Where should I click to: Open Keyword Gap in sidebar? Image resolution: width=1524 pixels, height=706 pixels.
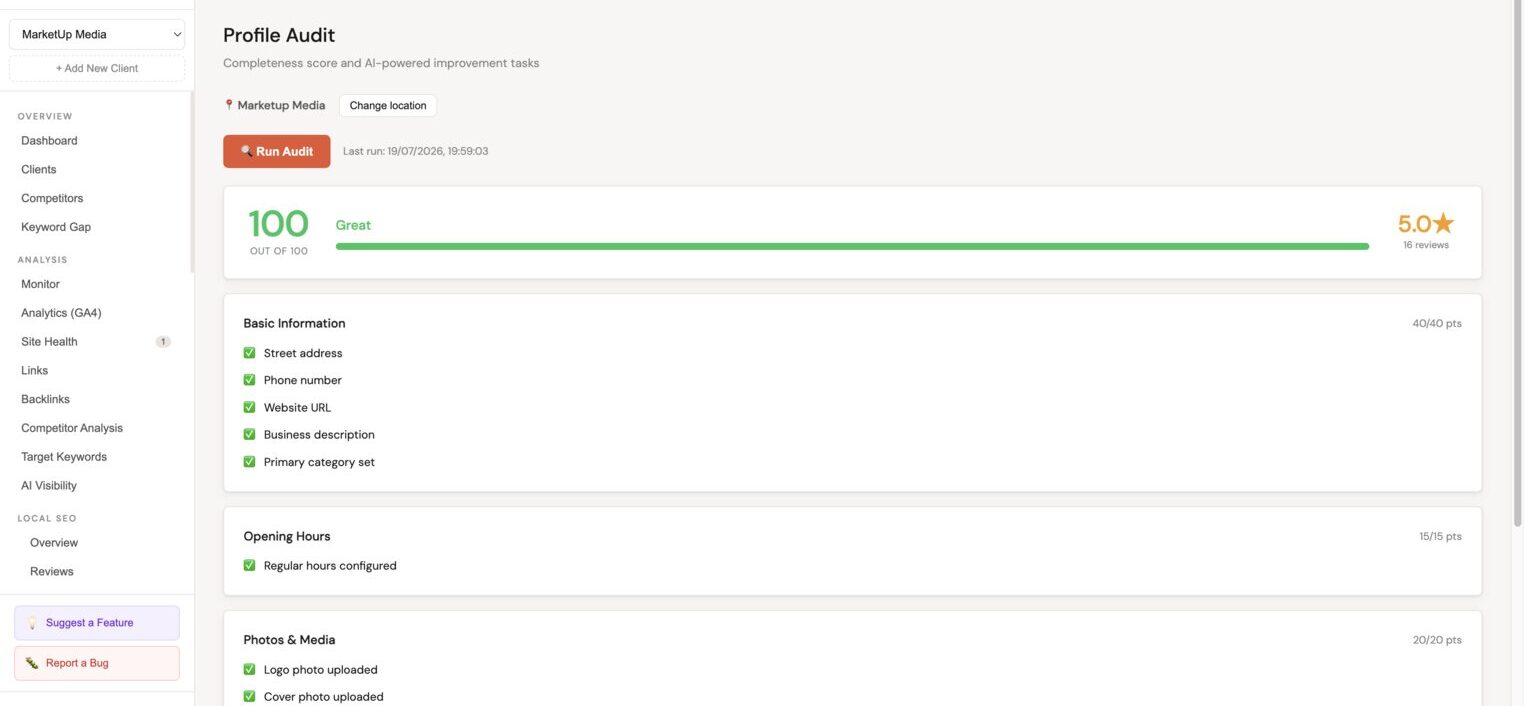point(56,227)
